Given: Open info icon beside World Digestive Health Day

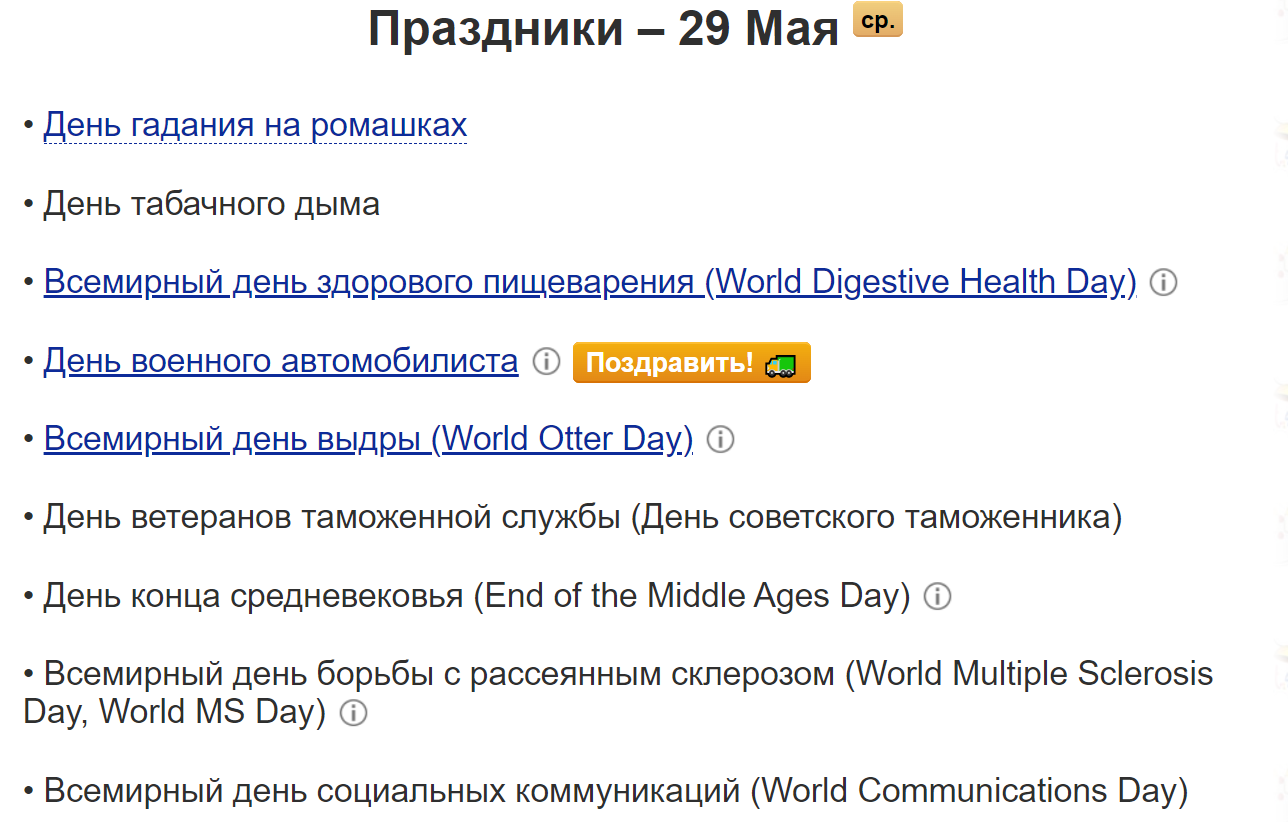Looking at the screenshot, I should click(1163, 282).
